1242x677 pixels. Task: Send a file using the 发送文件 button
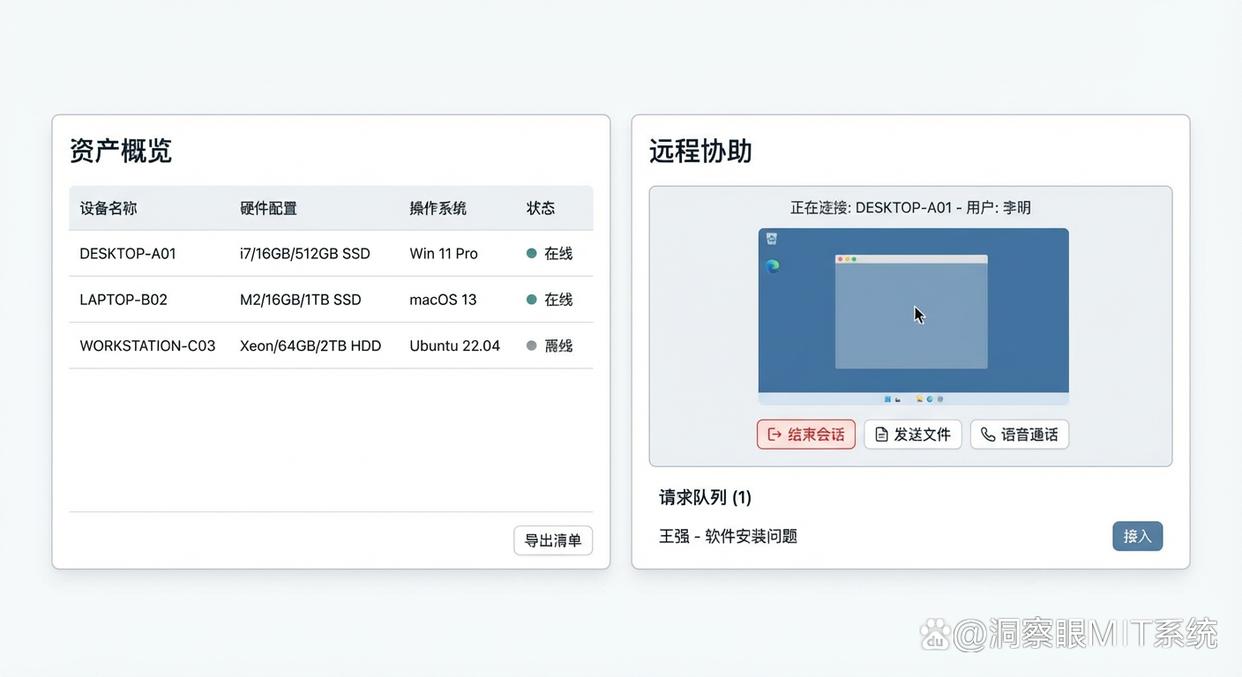click(x=912, y=434)
